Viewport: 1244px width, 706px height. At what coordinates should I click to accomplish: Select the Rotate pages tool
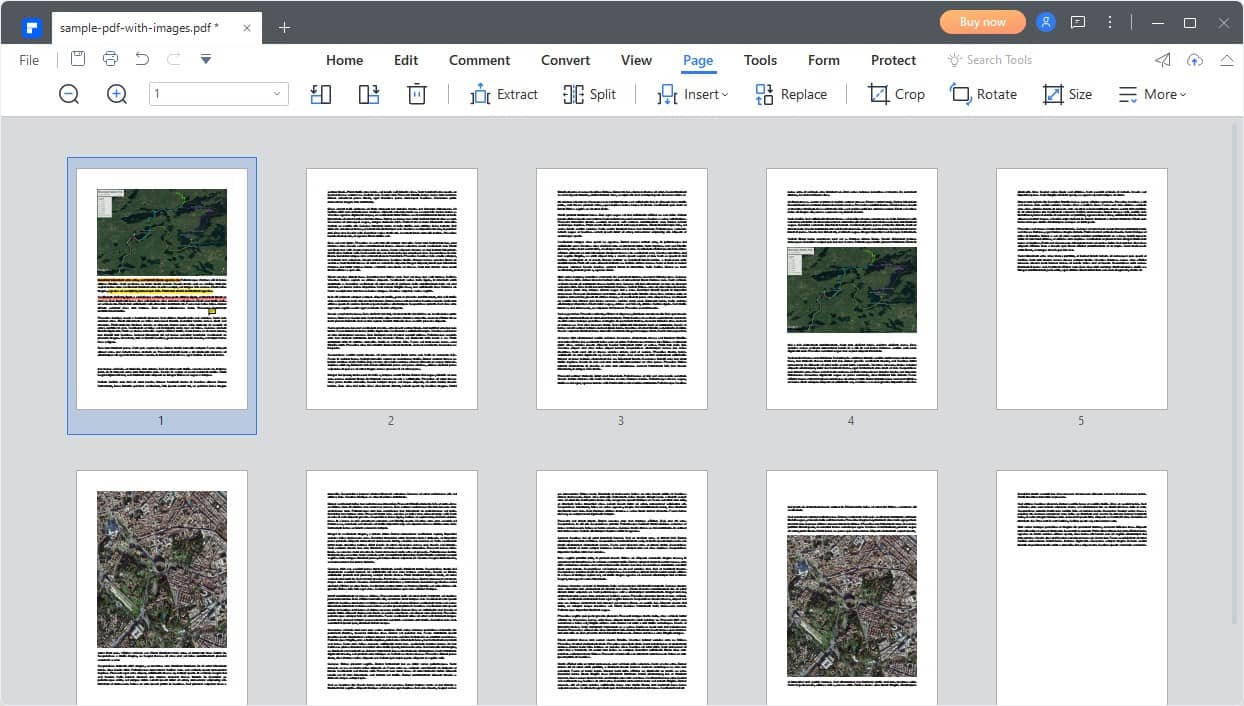(x=984, y=93)
